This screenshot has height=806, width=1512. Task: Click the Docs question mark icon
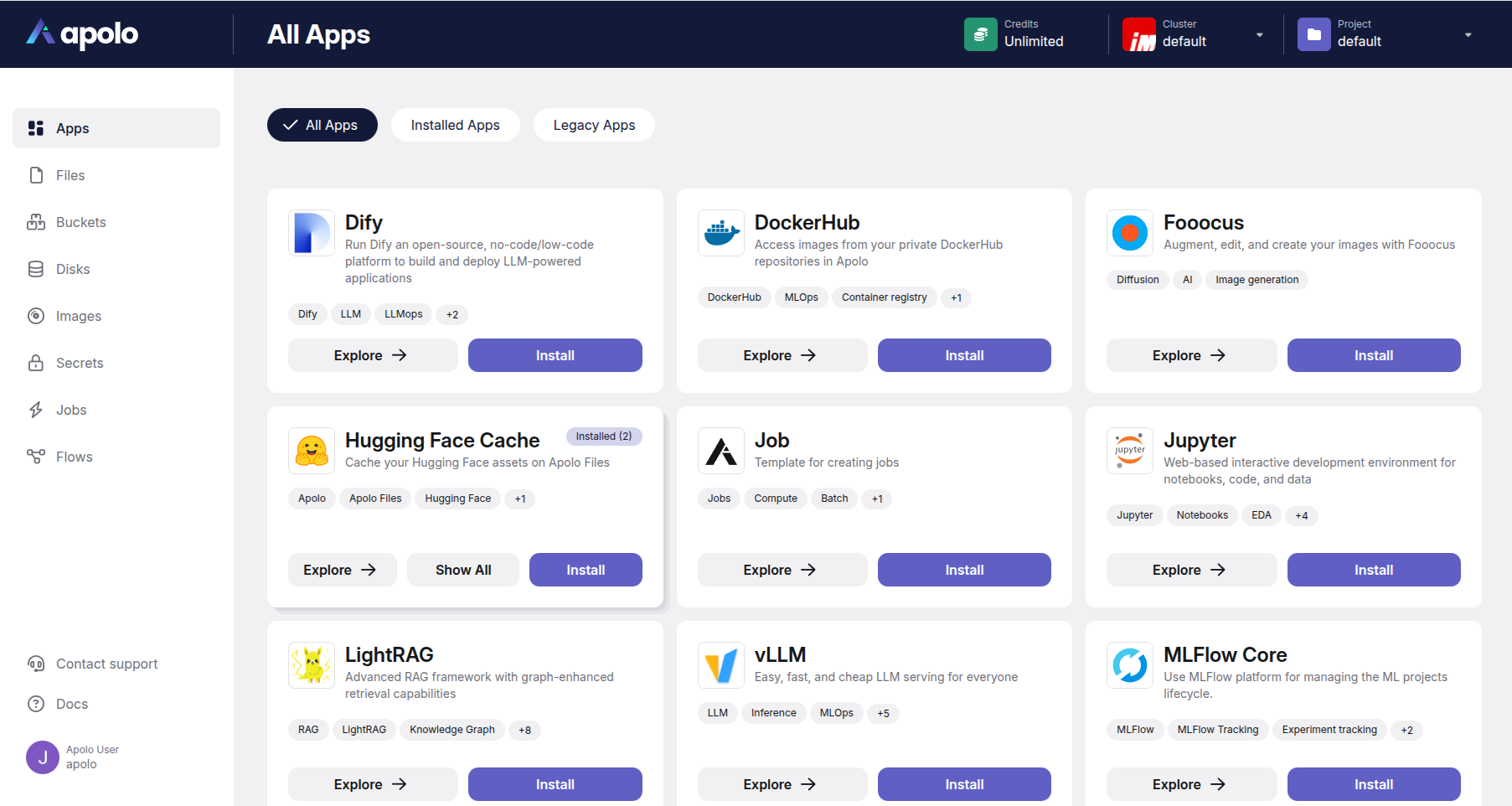(x=36, y=704)
